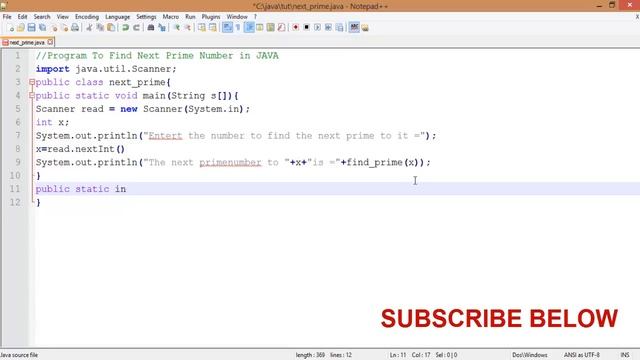Open the Encoding menu
640x360 pixels.
tap(87, 17)
